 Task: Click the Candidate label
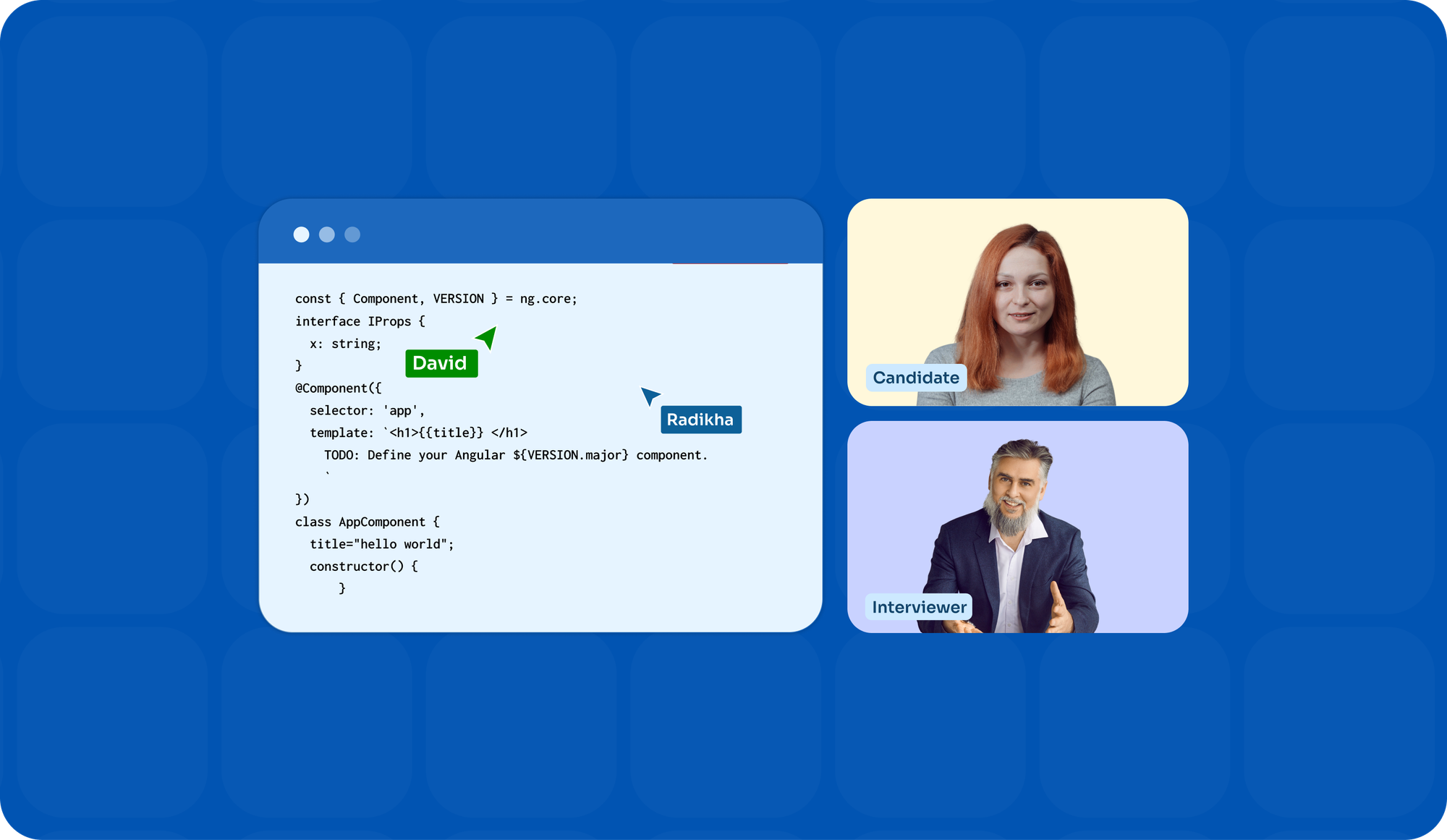point(916,378)
